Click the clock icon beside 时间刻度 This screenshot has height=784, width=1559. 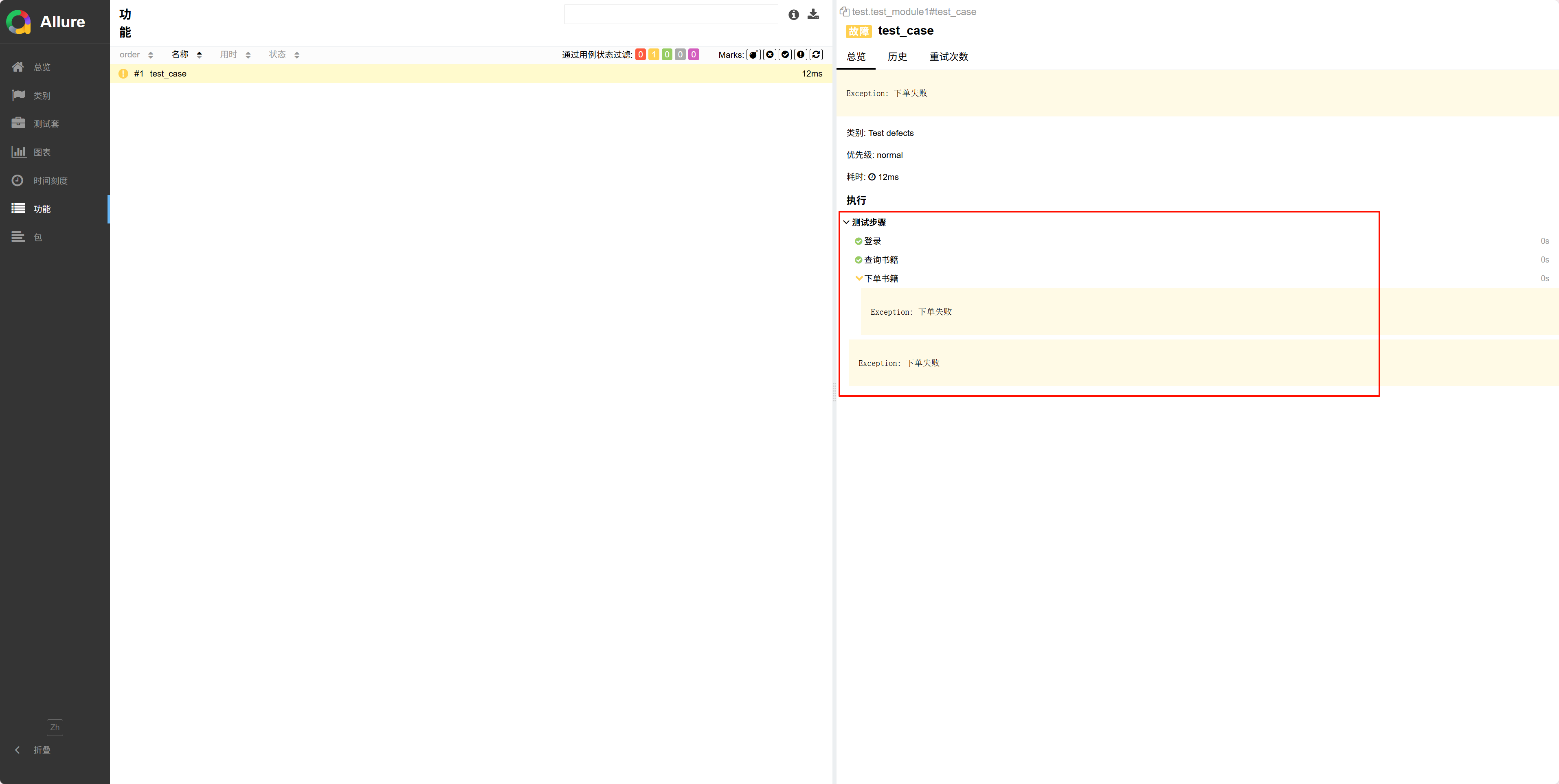(x=18, y=180)
